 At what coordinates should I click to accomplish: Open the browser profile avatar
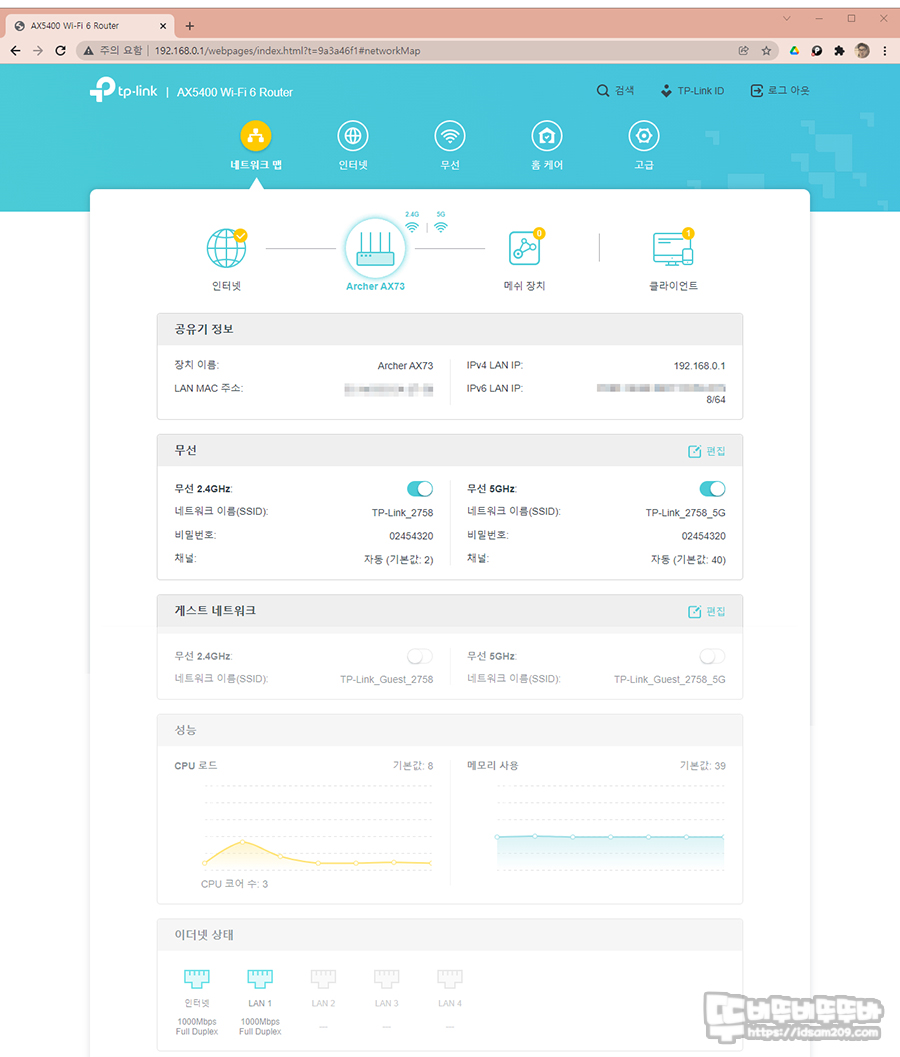[862, 51]
